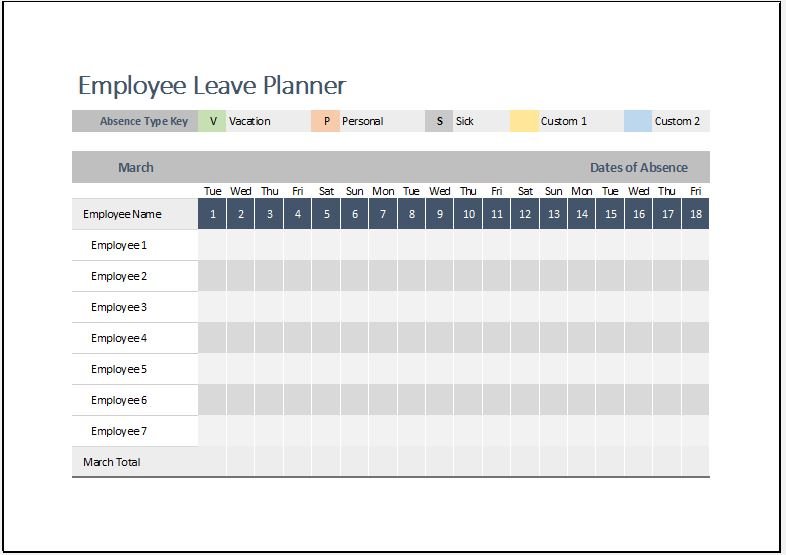Viewport: 786px width, 555px height.
Task: Click date column header 18
Action: tap(696, 214)
